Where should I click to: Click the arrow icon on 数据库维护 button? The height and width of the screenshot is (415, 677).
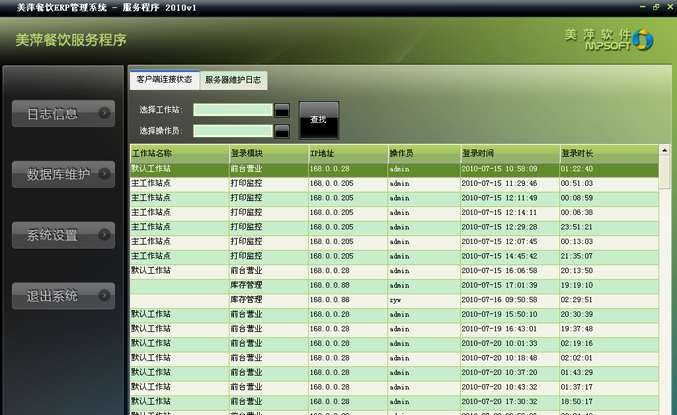tap(104, 174)
